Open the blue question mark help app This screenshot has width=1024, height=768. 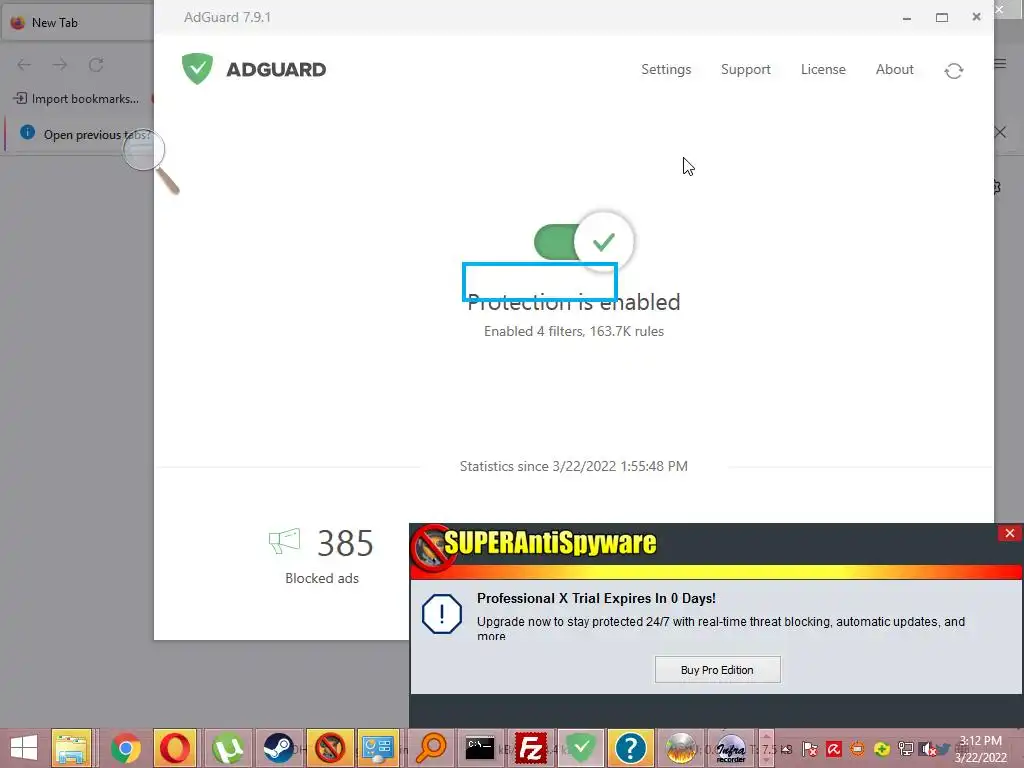tap(630, 748)
